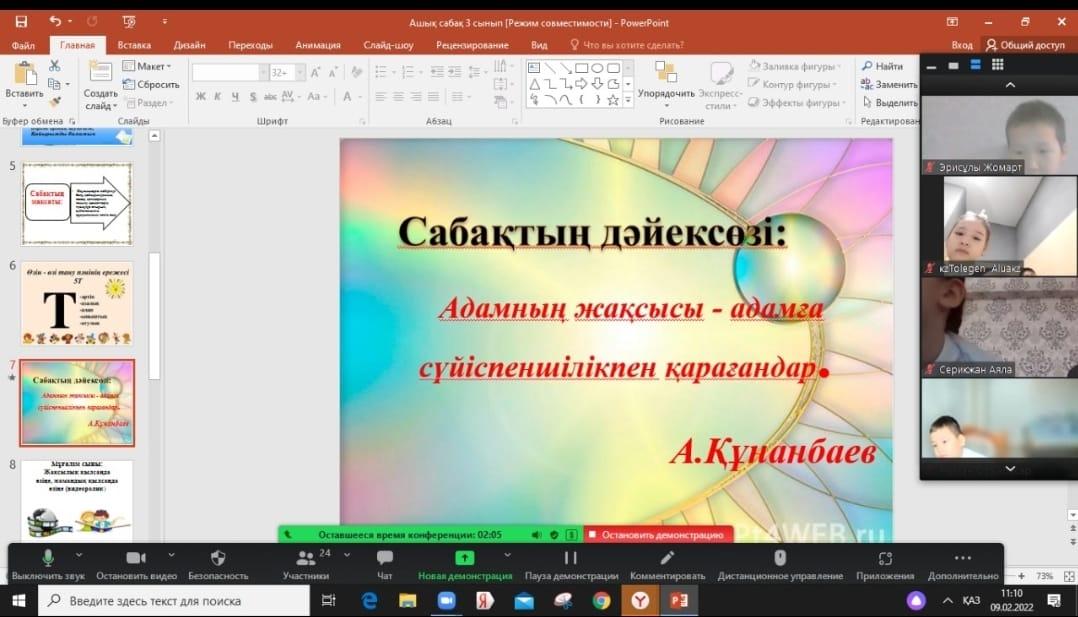This screenshot has width=1078, height=617.
Task: Toggle bold Ж formatting
Action: [200, 96]
